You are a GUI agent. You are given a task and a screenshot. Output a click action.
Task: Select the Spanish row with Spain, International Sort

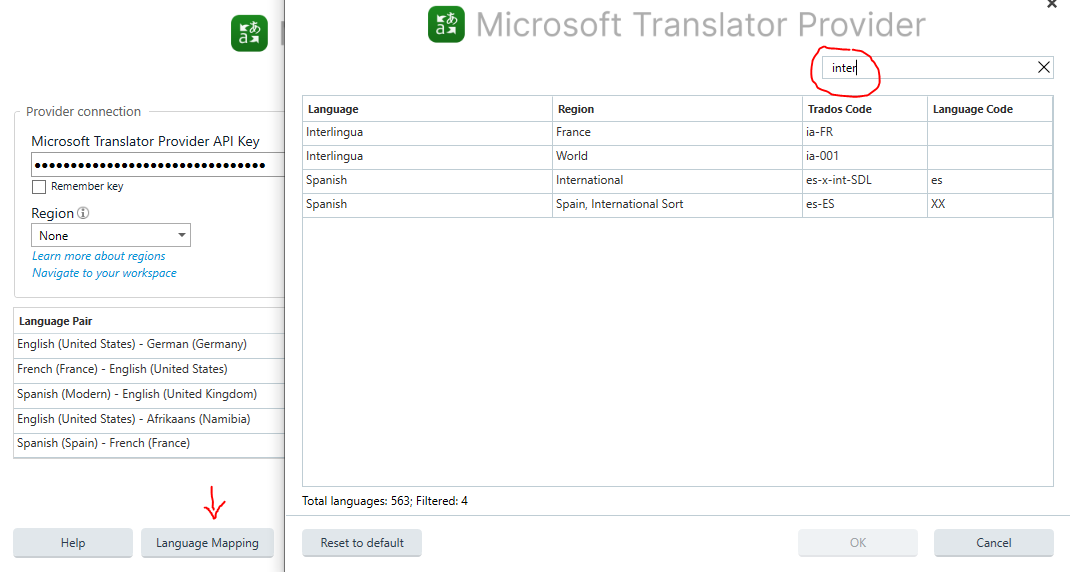point(678,204)
